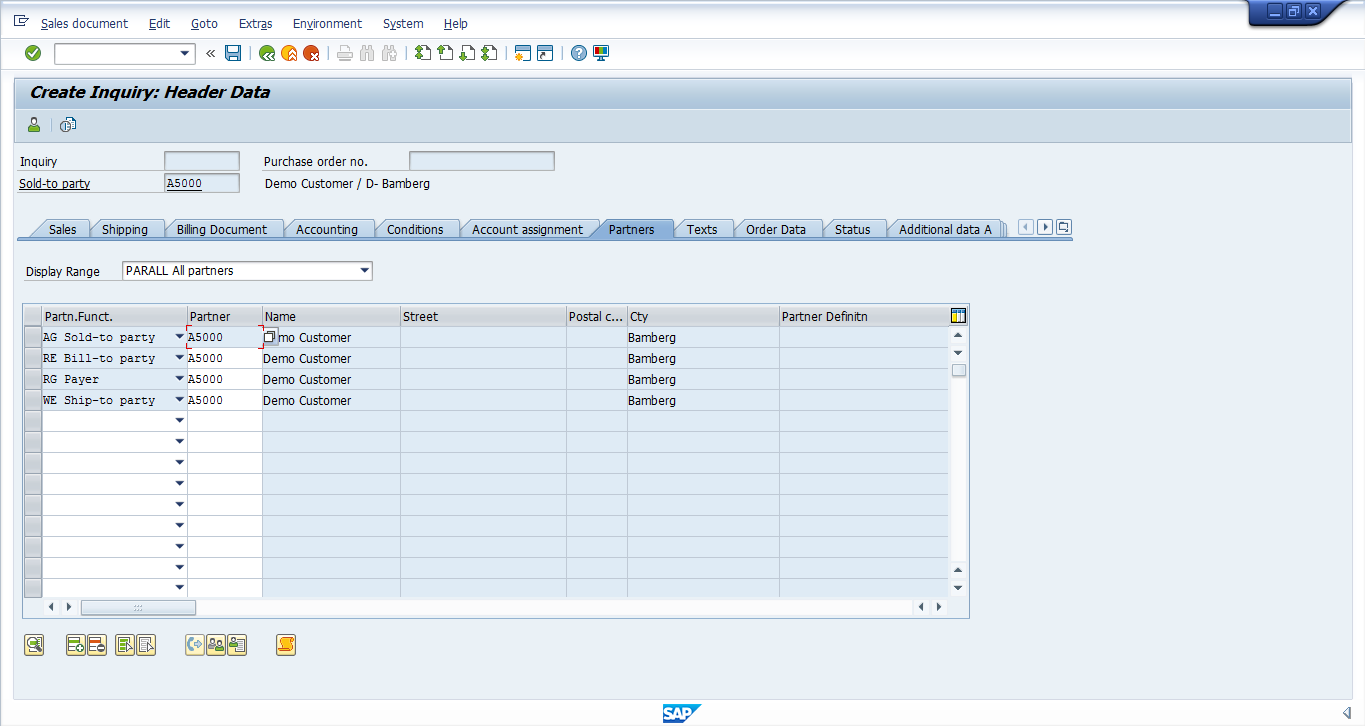The height and width of the screenshot is (726, 1365).
Task: Open the table settings grid icon
Action: [959, 316]
